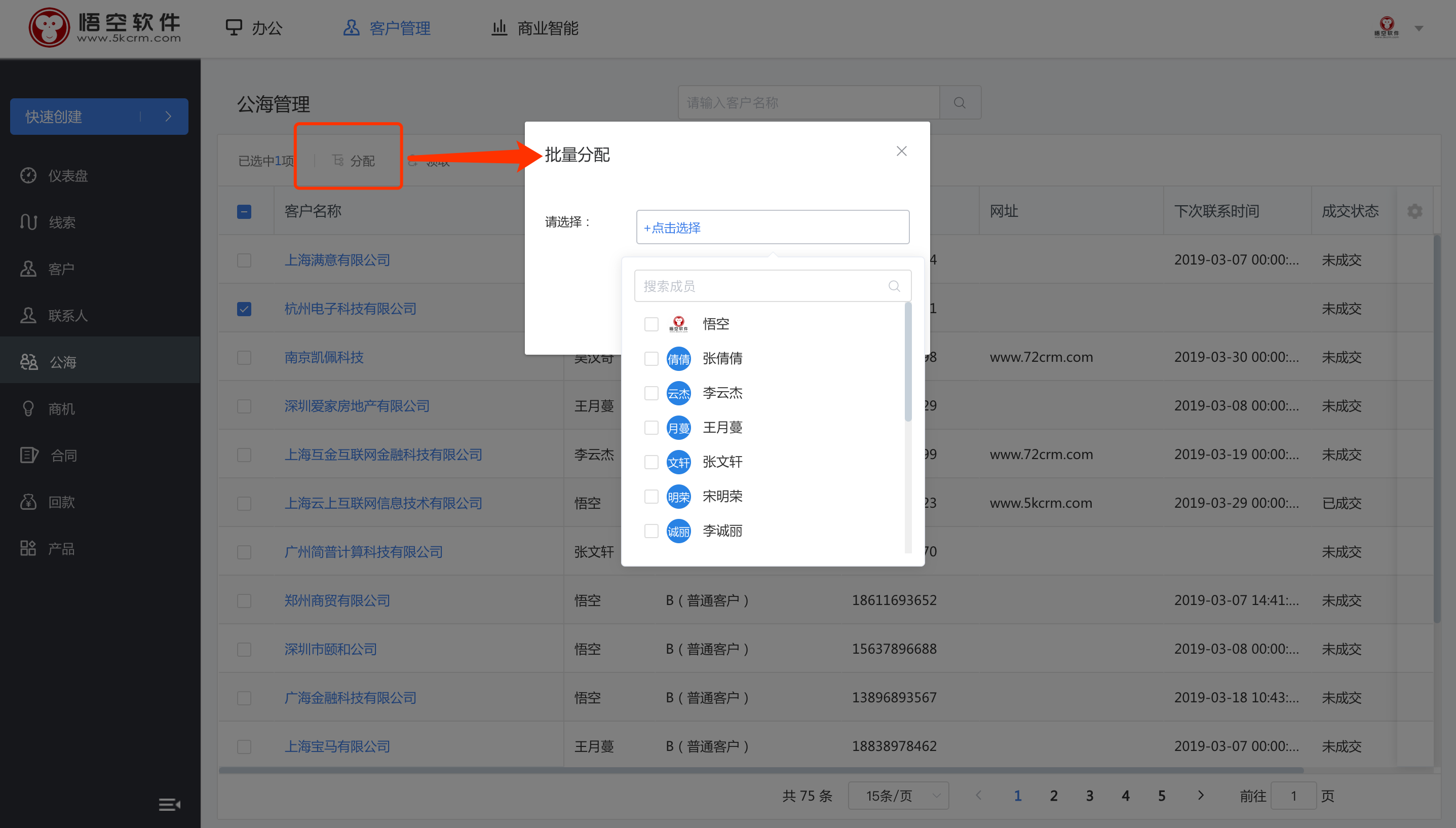
Task: Open the 客户 customers icon in sidebar
Action: 28,269
